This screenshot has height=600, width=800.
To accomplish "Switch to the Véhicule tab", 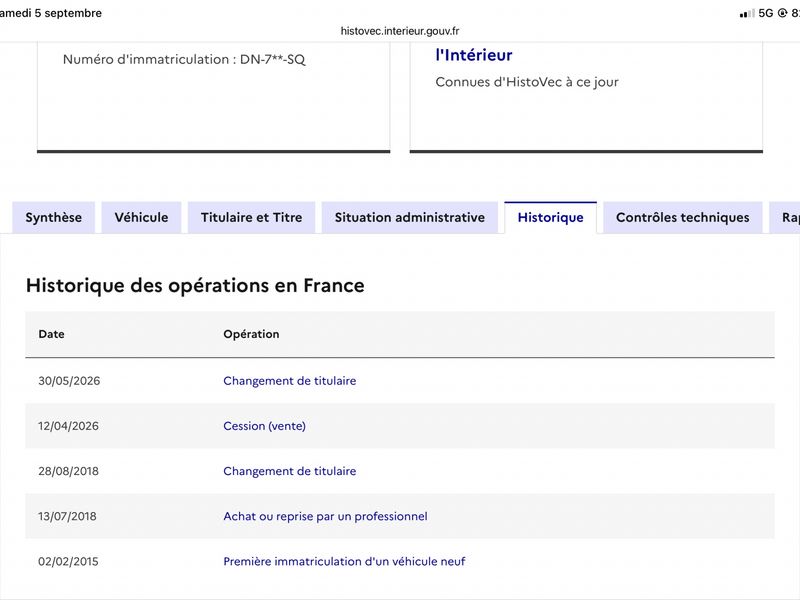I will coord(141,217).
